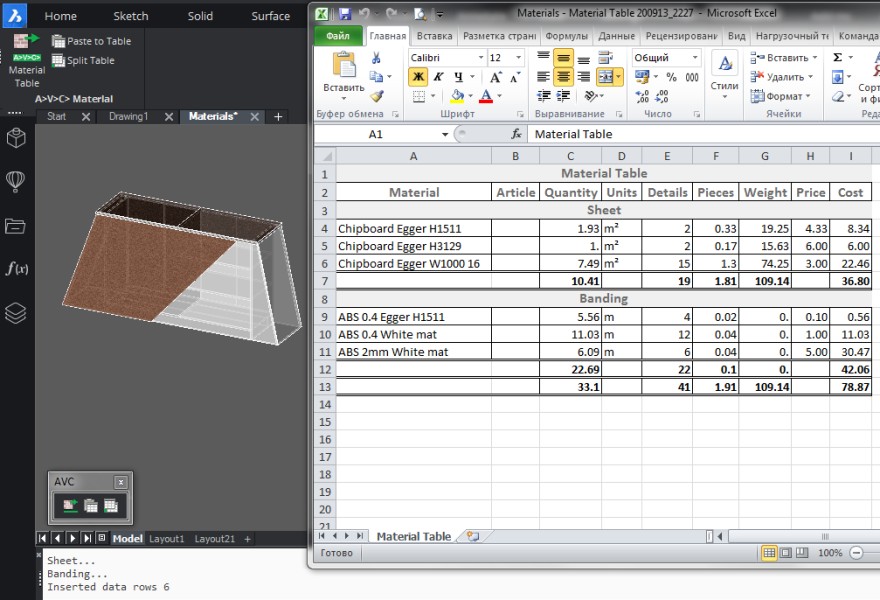
Task: Open the Excel 'Формулы' ribbon tab
Action: pyautogui.click(x=566, y=36)
